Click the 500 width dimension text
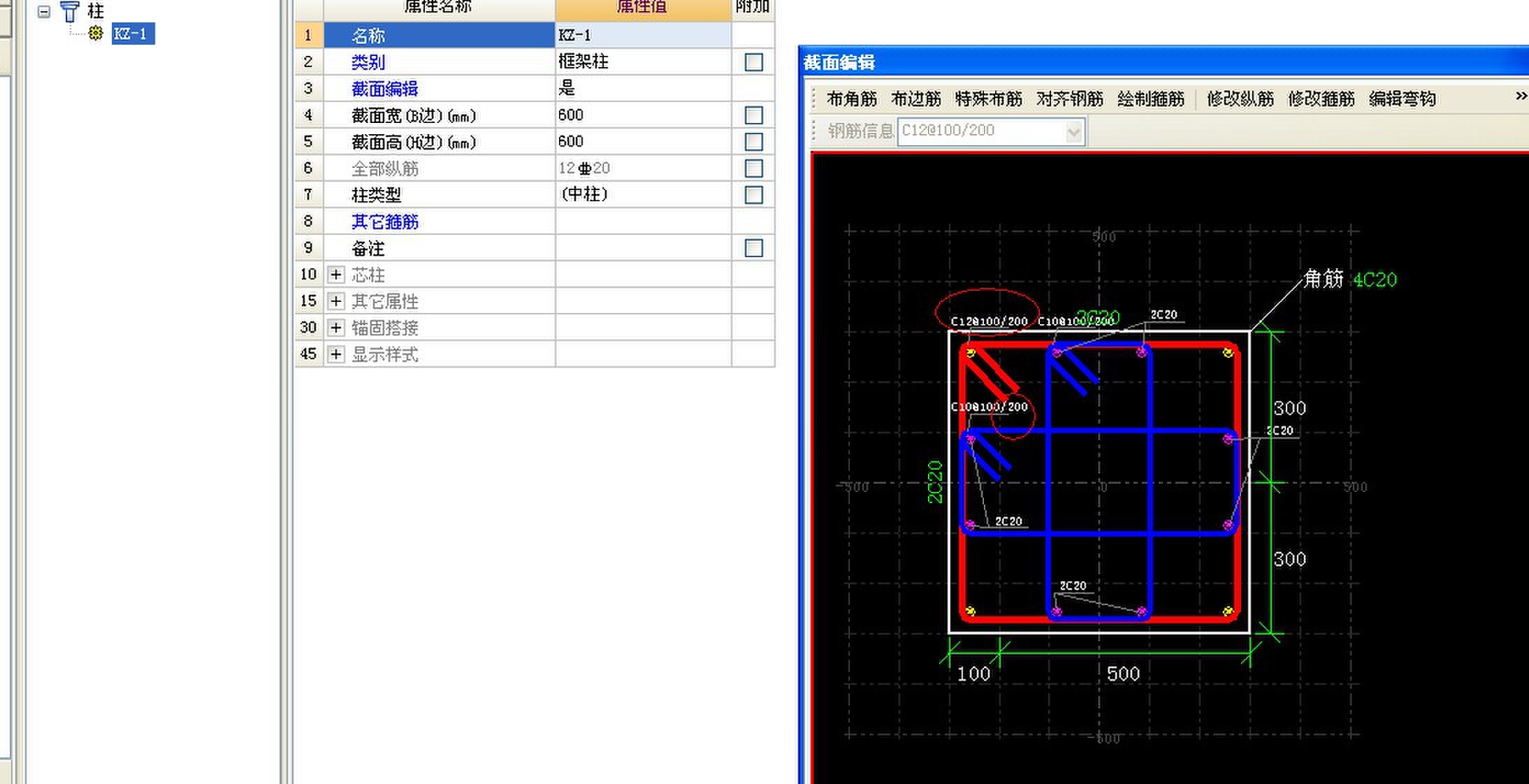The image size is (1529, 784). pyautogui.click(x=1123, y=674)
